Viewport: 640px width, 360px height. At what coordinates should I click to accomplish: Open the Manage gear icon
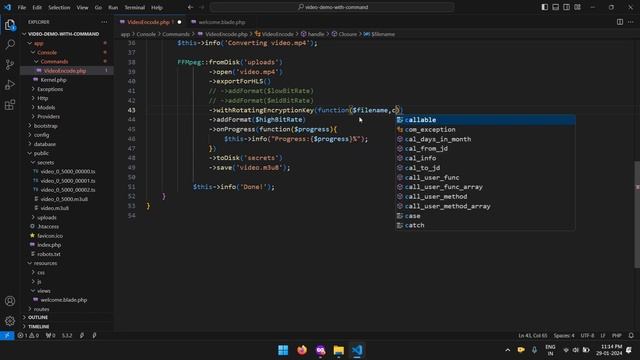point(10,321)
